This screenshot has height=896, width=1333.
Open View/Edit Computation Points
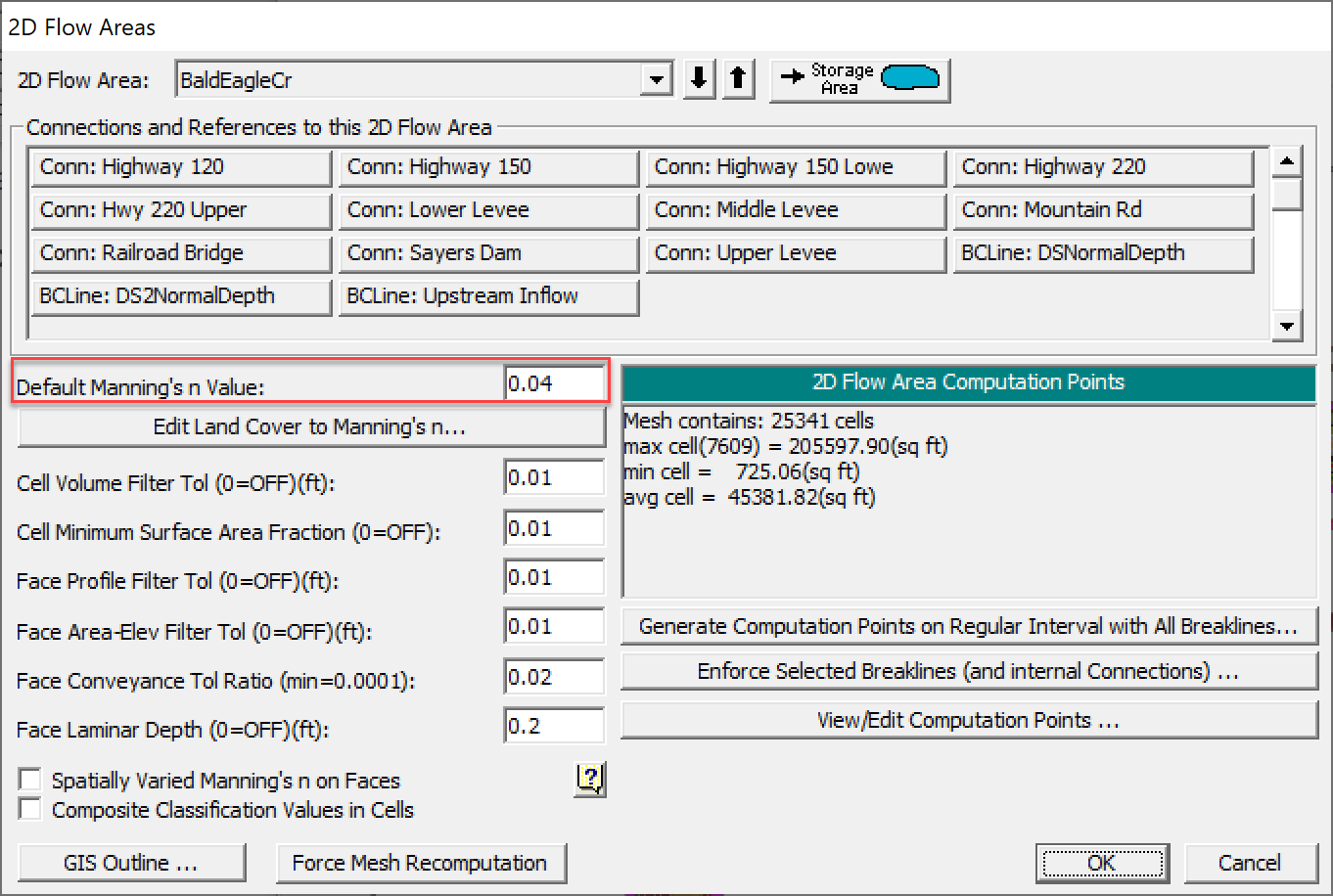pyautogui.click(x=968, y=721)
